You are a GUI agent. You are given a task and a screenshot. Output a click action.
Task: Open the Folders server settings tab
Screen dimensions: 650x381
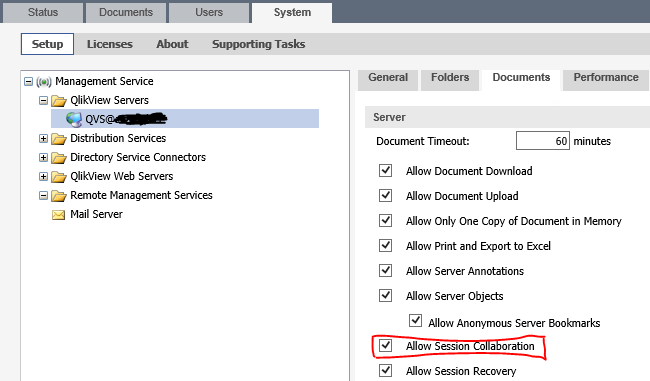pos(450,79)
